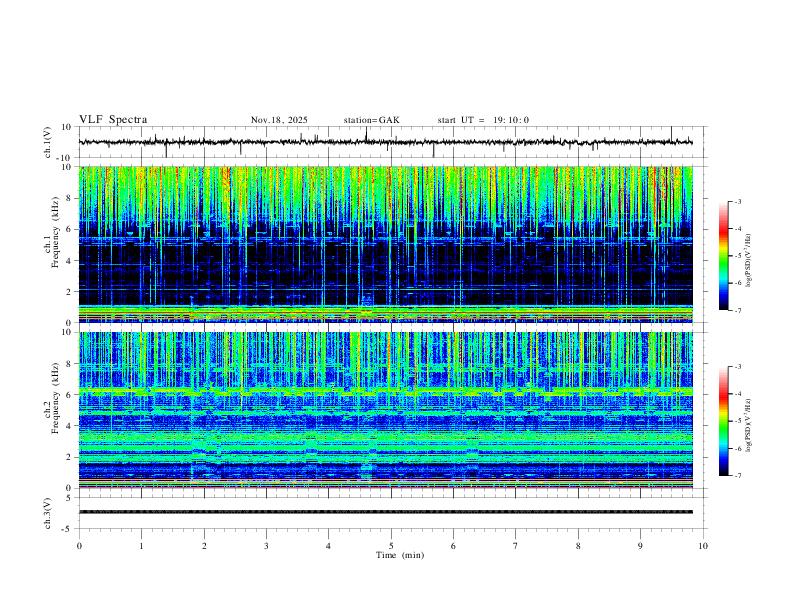The width and height of the screenshot is (792, 612).
Task: Click the ch.2 color bar log(PSD) label
Action: (x=749, y=425)
